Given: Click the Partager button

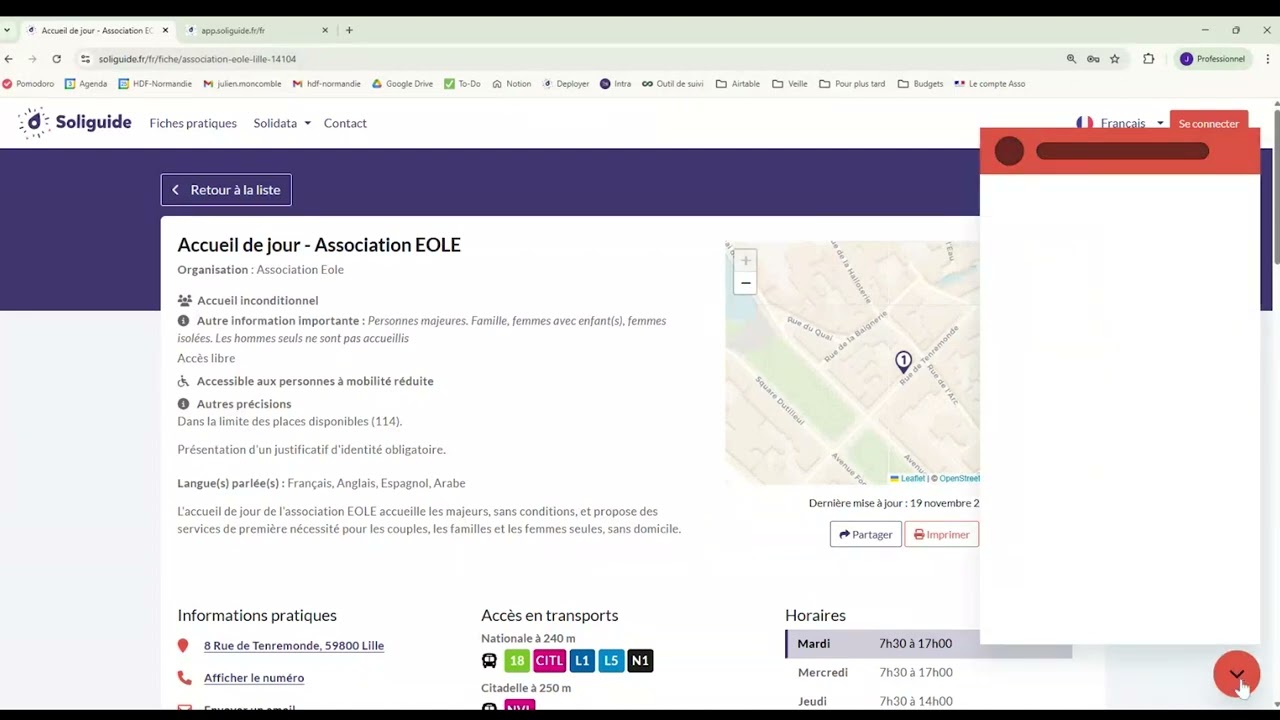Looking at the screenshot, I should point(865,534).
